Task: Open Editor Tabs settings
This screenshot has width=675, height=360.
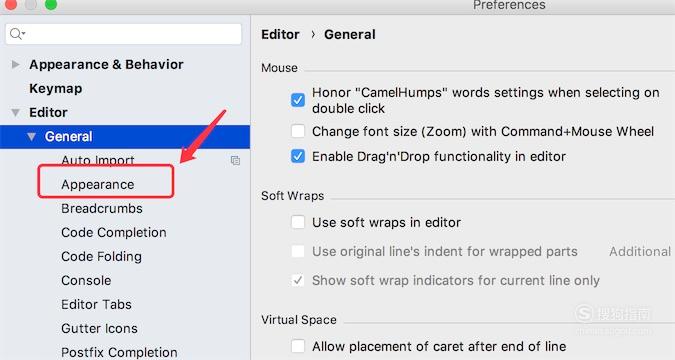Action: (96, 304)
